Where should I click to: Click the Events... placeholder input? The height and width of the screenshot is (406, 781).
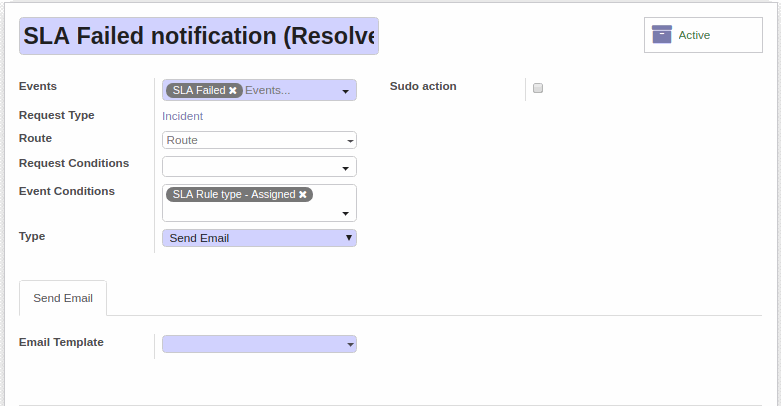(x=290, y=90)
